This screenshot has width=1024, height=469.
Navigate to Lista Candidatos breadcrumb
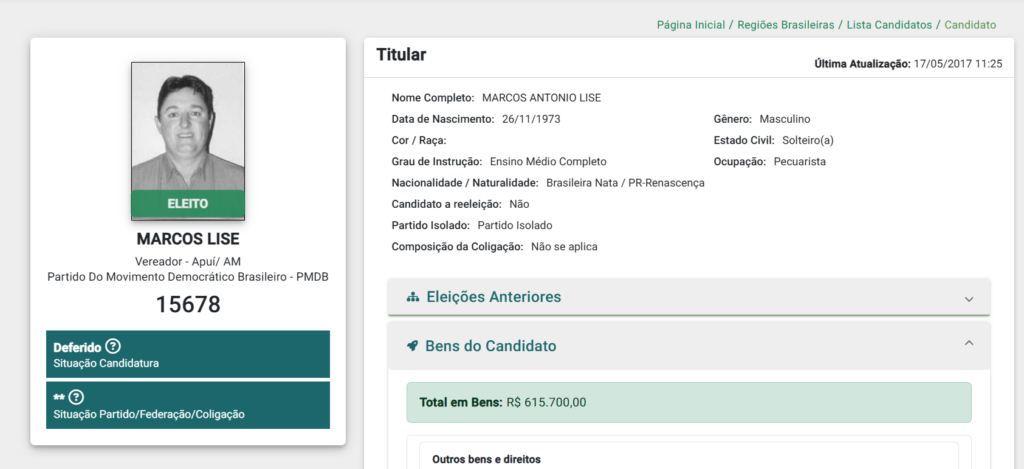tap(889, 25)
